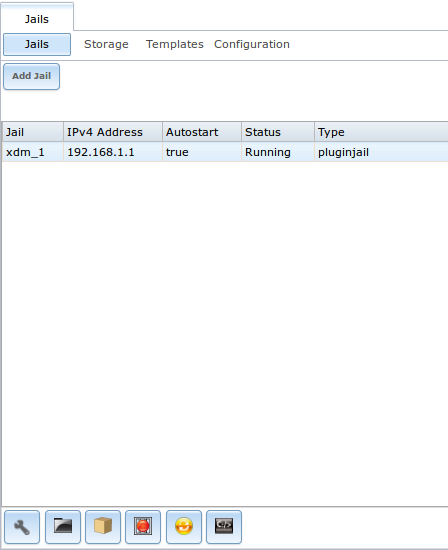Select the Jails sub-tab button

[37, 44]
